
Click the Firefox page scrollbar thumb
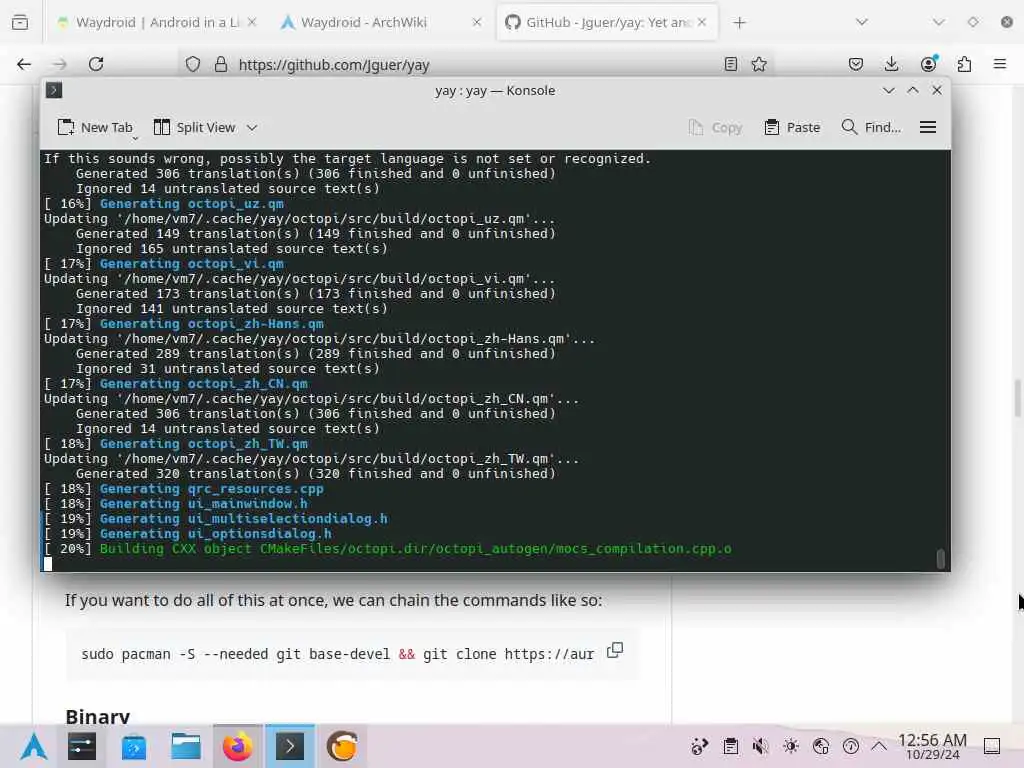[x=1017, y=397]
